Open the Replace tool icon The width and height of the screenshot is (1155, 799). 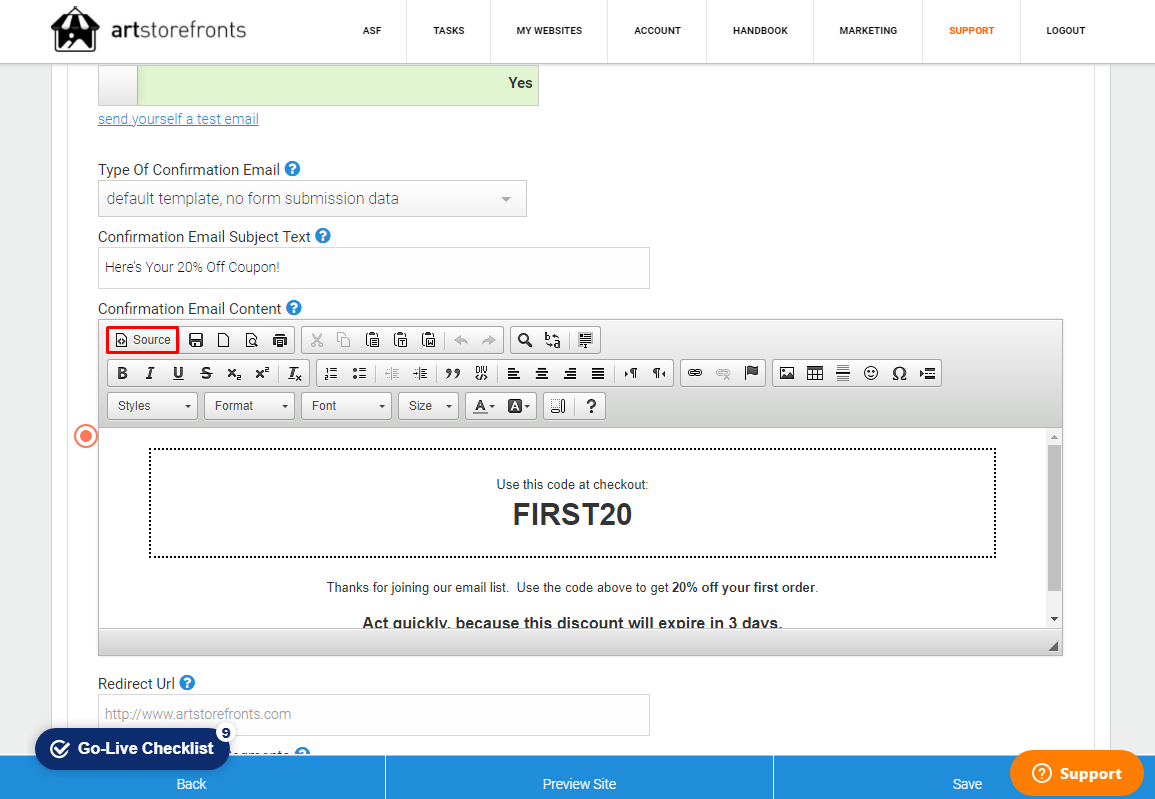[x=552, y=340]
